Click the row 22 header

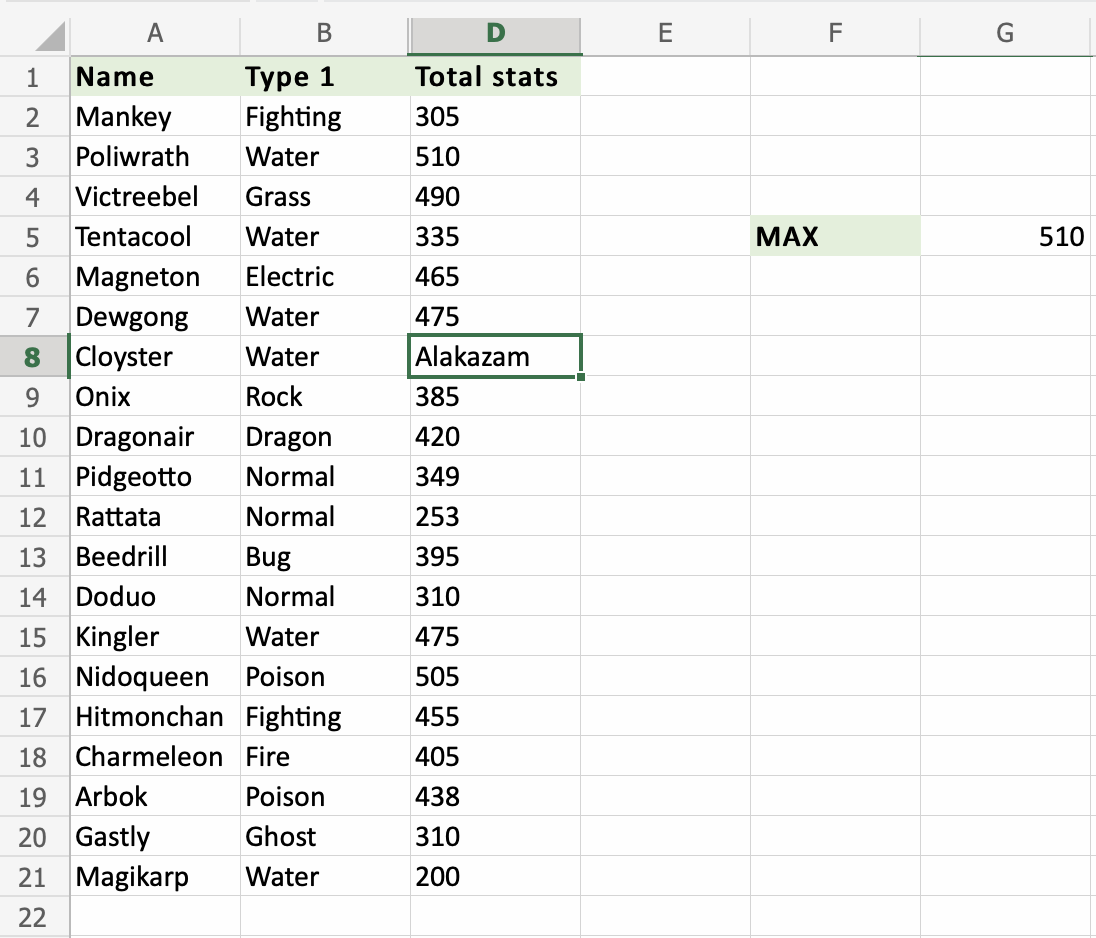tap(33, 917)
